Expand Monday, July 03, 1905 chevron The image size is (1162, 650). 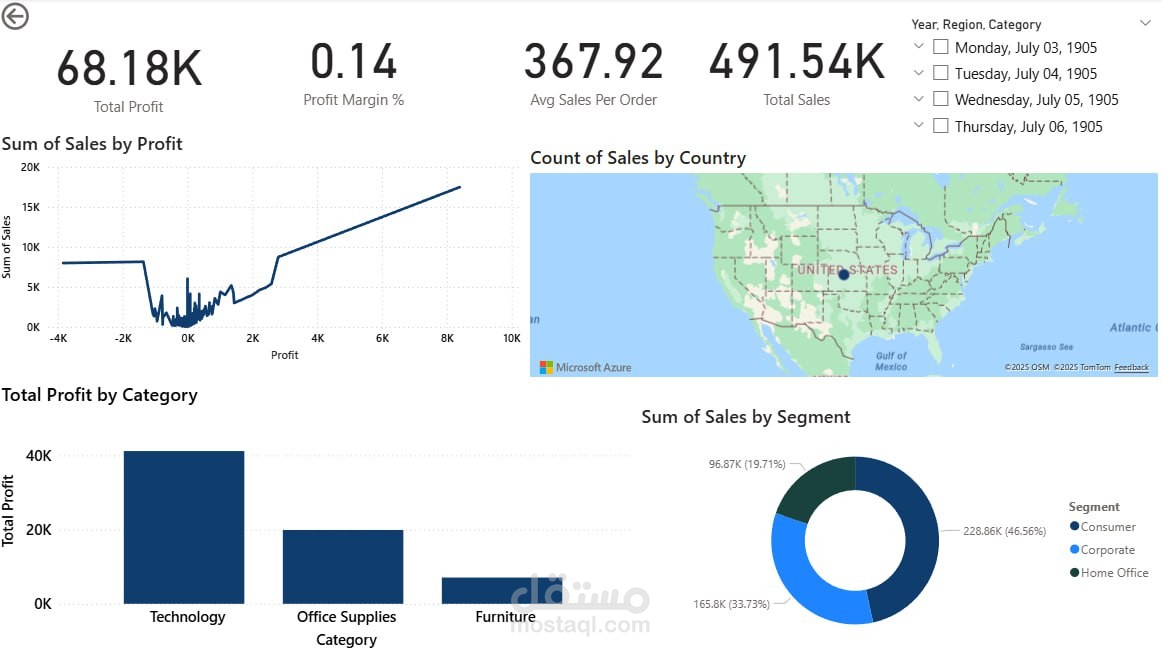[918, 47]
